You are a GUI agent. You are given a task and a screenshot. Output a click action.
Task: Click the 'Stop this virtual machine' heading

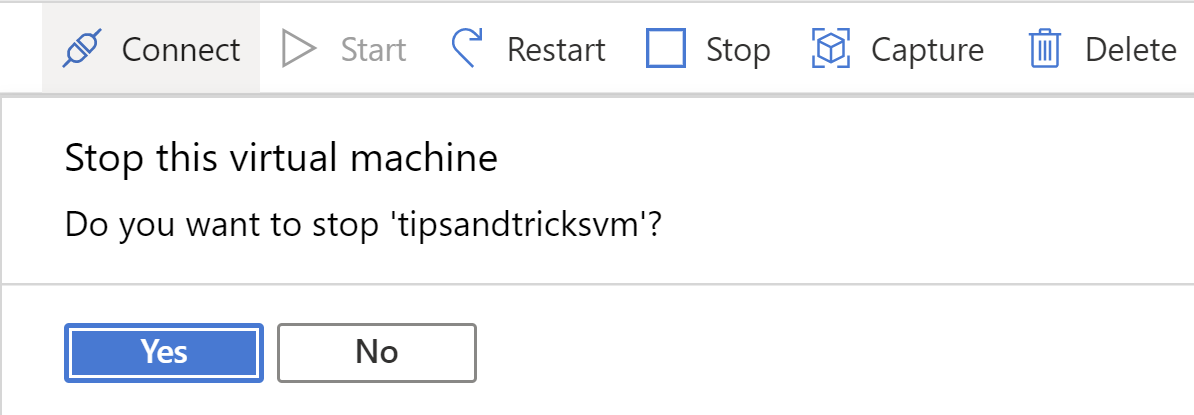pos(281,159)
